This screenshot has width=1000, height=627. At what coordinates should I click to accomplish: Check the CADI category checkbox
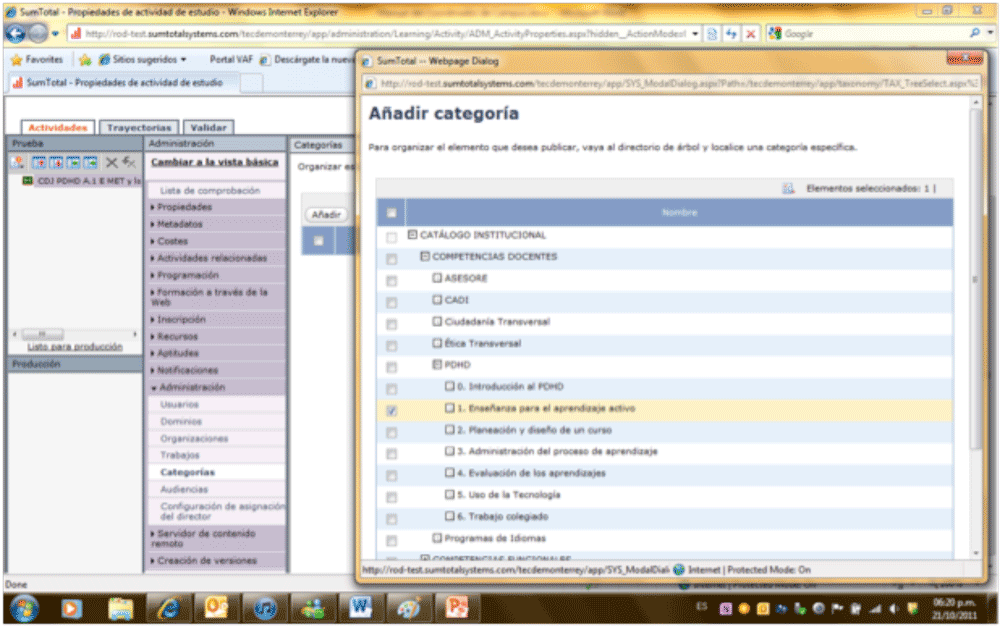tap(392, 302)
